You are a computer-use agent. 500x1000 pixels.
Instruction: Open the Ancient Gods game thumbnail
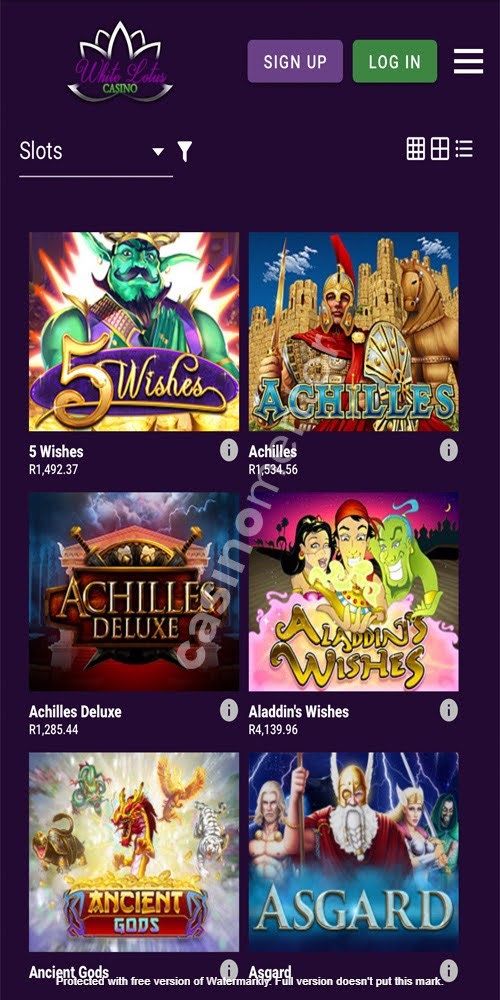[x=134, y=852]
